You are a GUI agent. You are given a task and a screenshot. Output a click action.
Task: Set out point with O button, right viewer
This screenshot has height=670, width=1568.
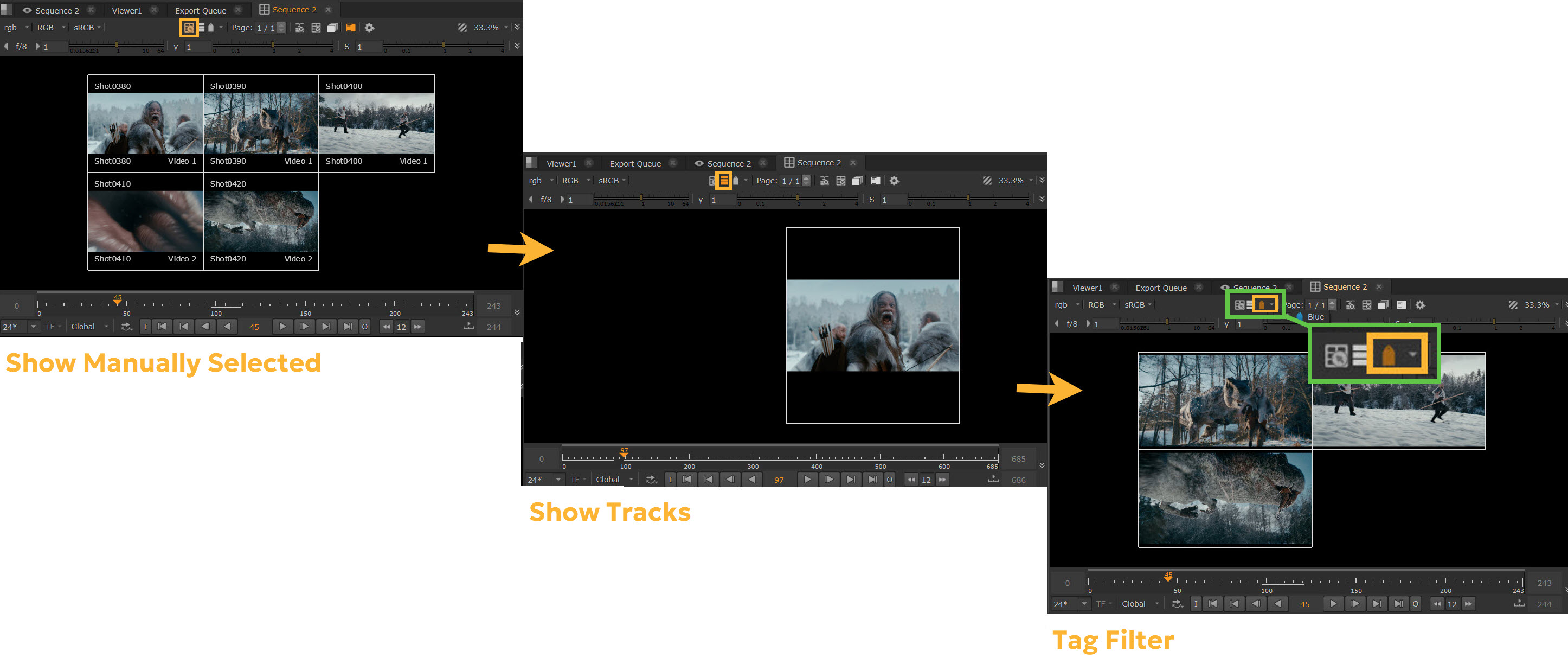(x=1415, y=604)
